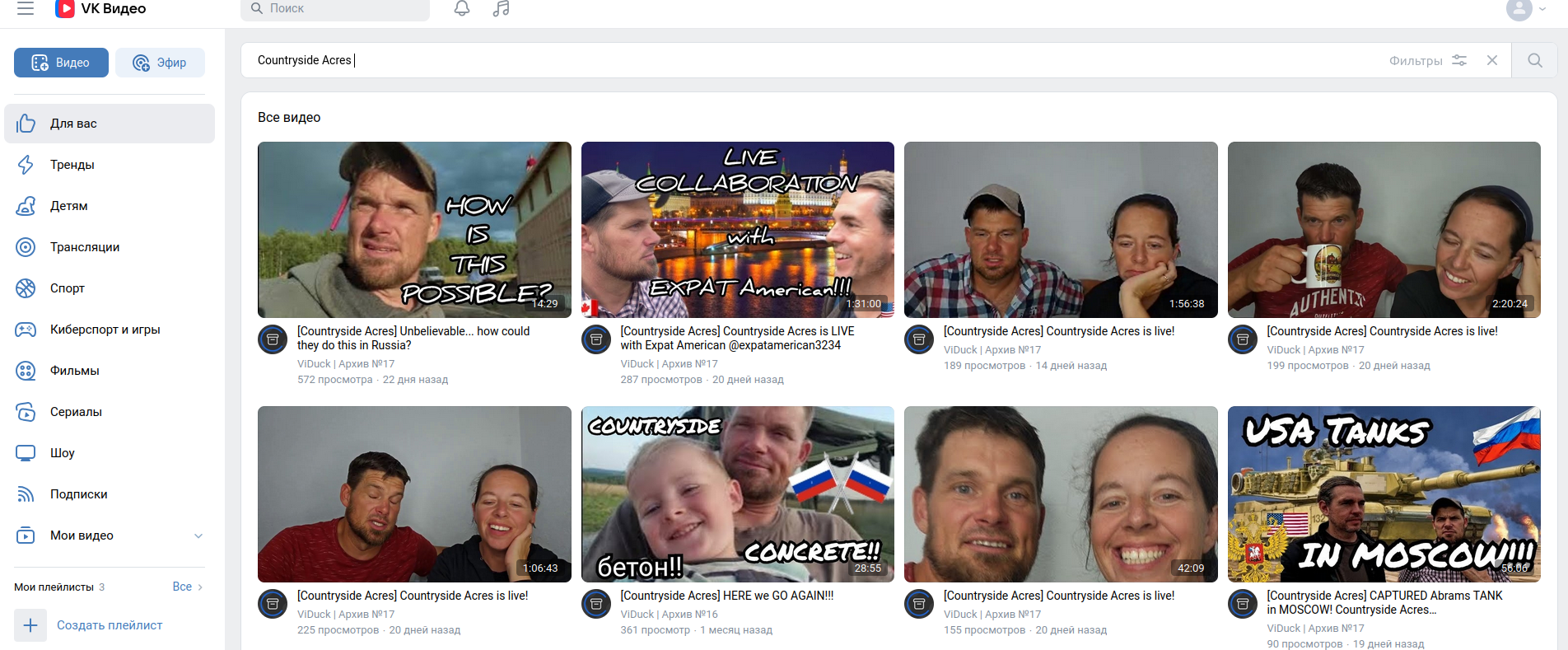
Task: Open the Фильтры filter options
Action: coord(1428,60)
